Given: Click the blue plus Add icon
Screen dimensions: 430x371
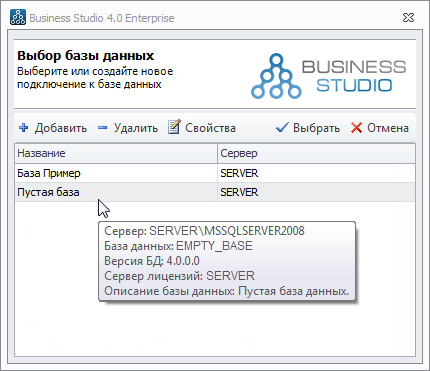Looking at the screenshot, I should pos(24,128).
